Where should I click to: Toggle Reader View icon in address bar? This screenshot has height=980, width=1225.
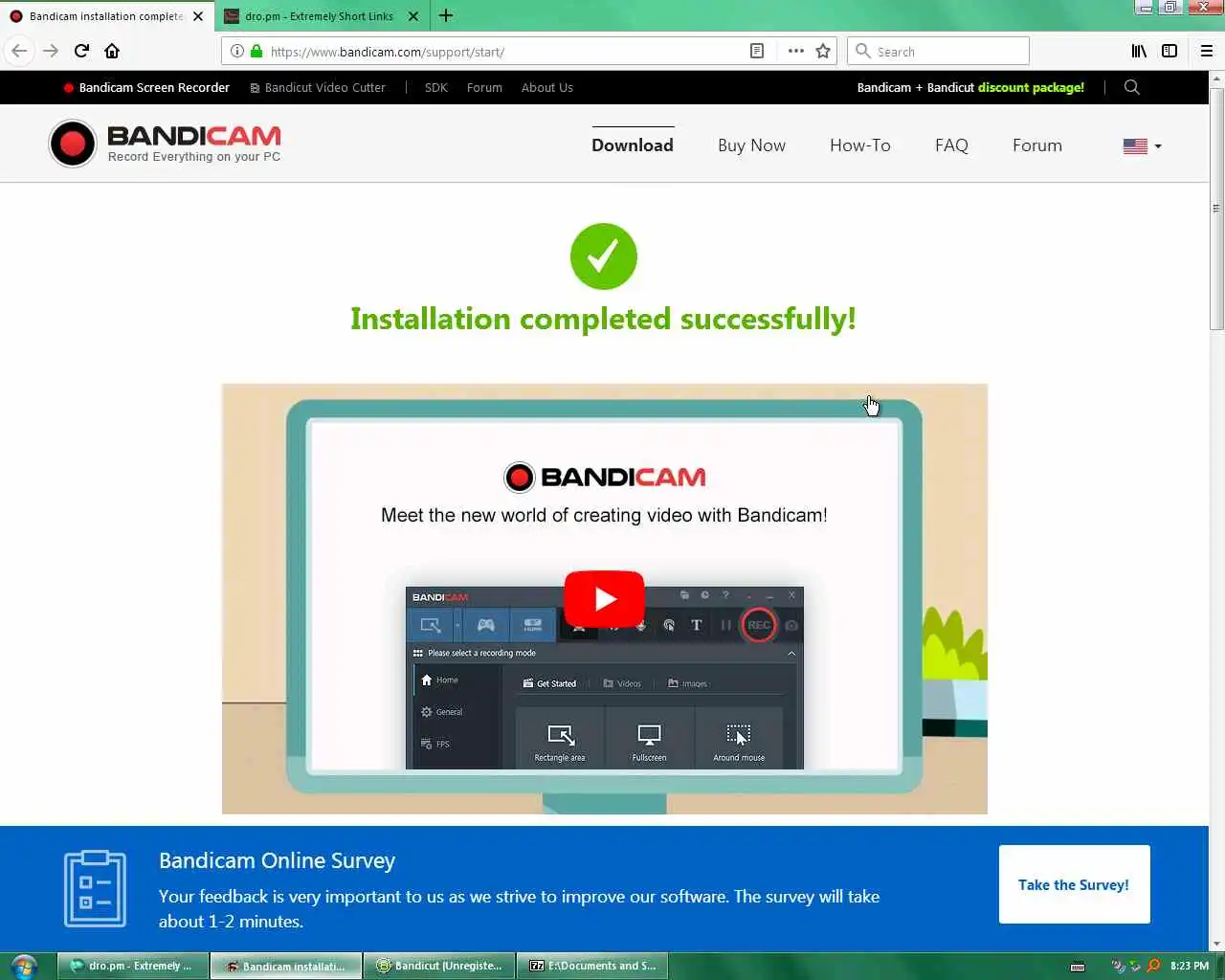(757, 52)
